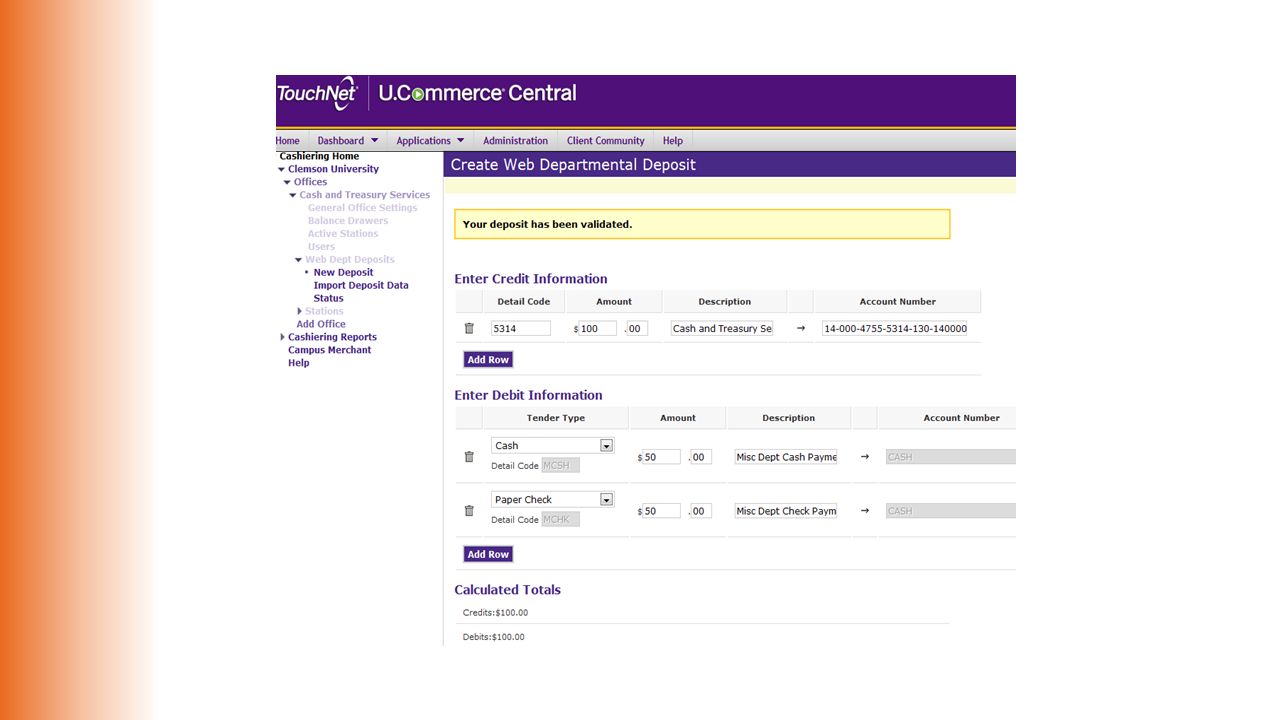Open the Administration menu item

pos(515,141)
